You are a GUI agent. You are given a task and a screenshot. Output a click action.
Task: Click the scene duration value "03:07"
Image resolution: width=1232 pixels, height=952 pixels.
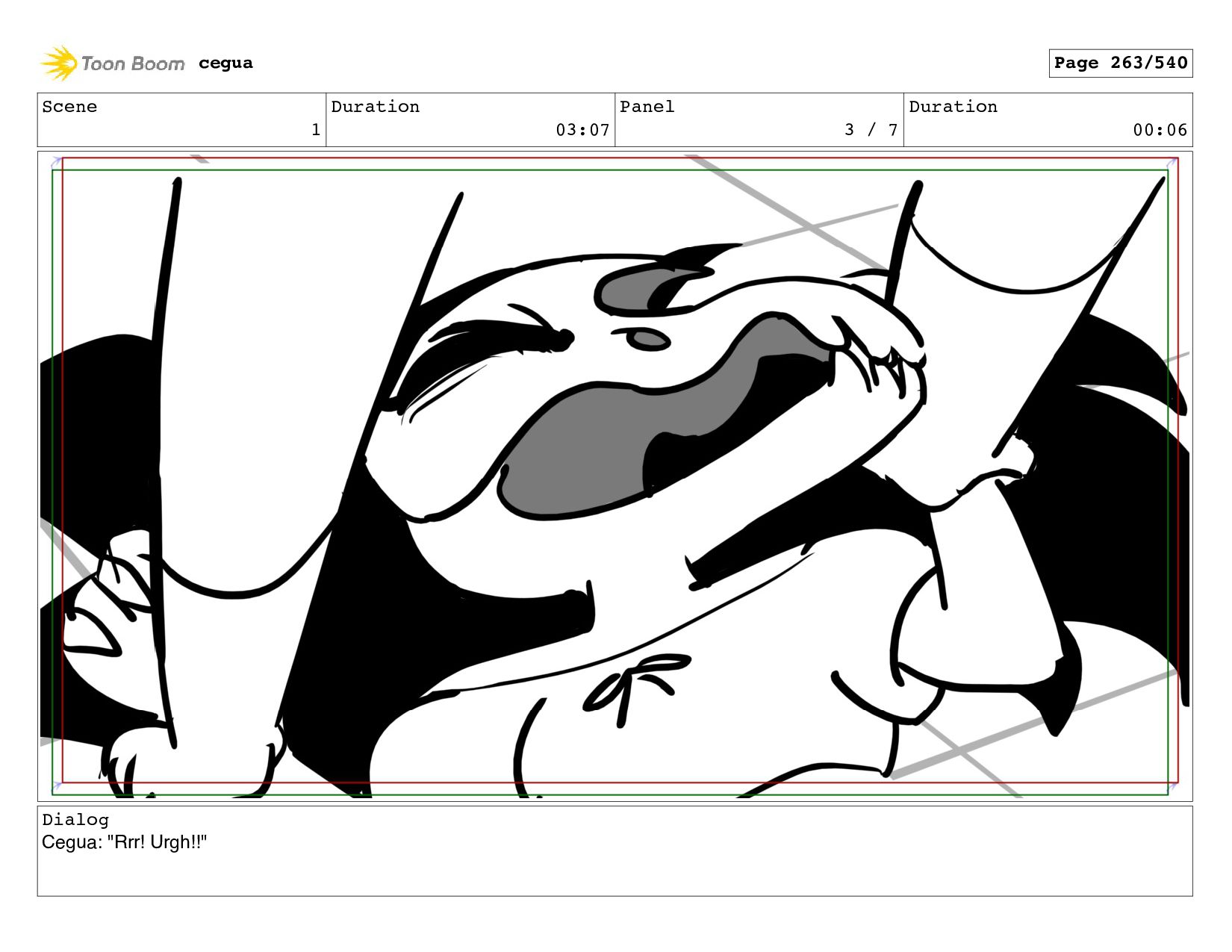pos(582,130)
